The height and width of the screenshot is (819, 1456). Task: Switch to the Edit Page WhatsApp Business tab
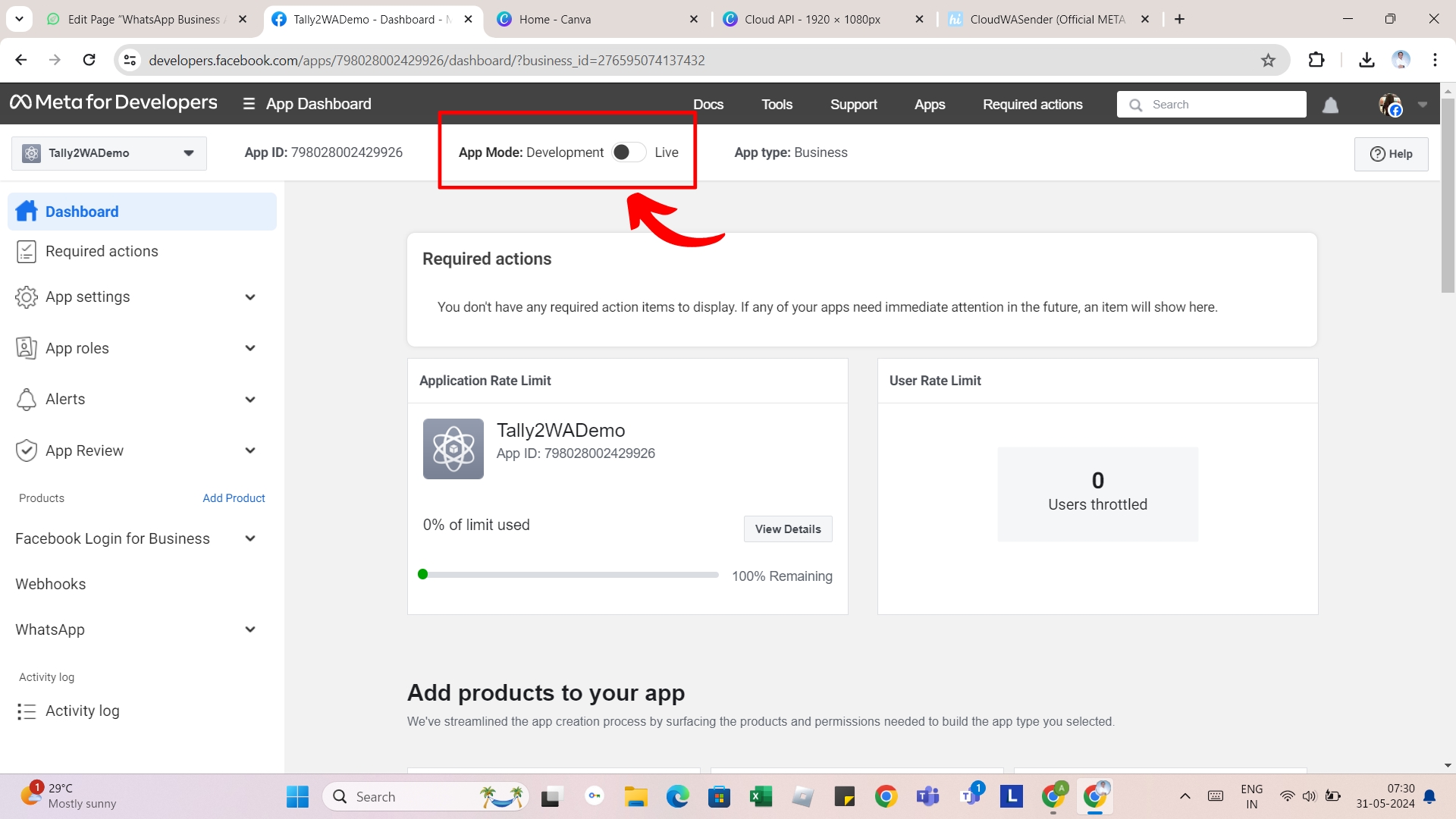pyautogui.click(x=147, y=19)
